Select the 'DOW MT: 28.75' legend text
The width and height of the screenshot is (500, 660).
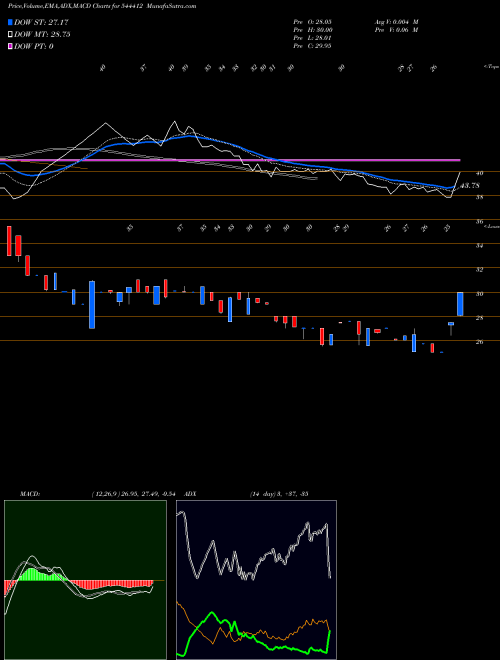point(42,35)
